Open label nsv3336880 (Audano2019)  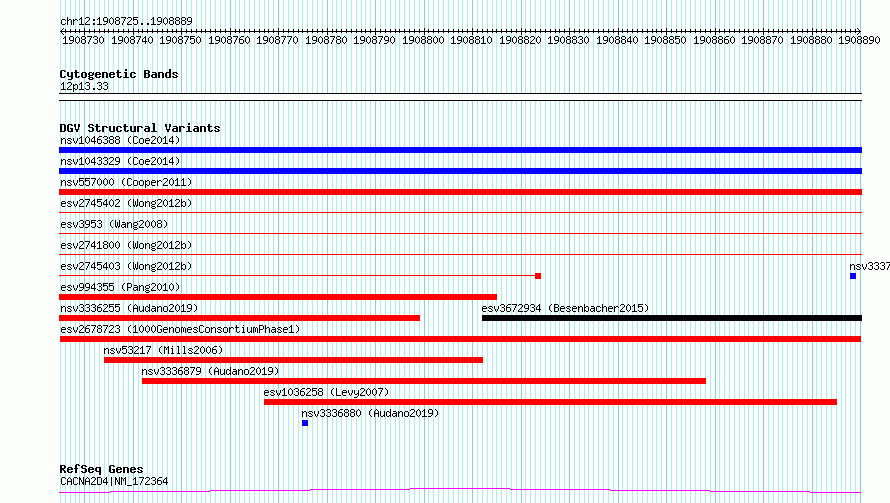tap(370, 413)
